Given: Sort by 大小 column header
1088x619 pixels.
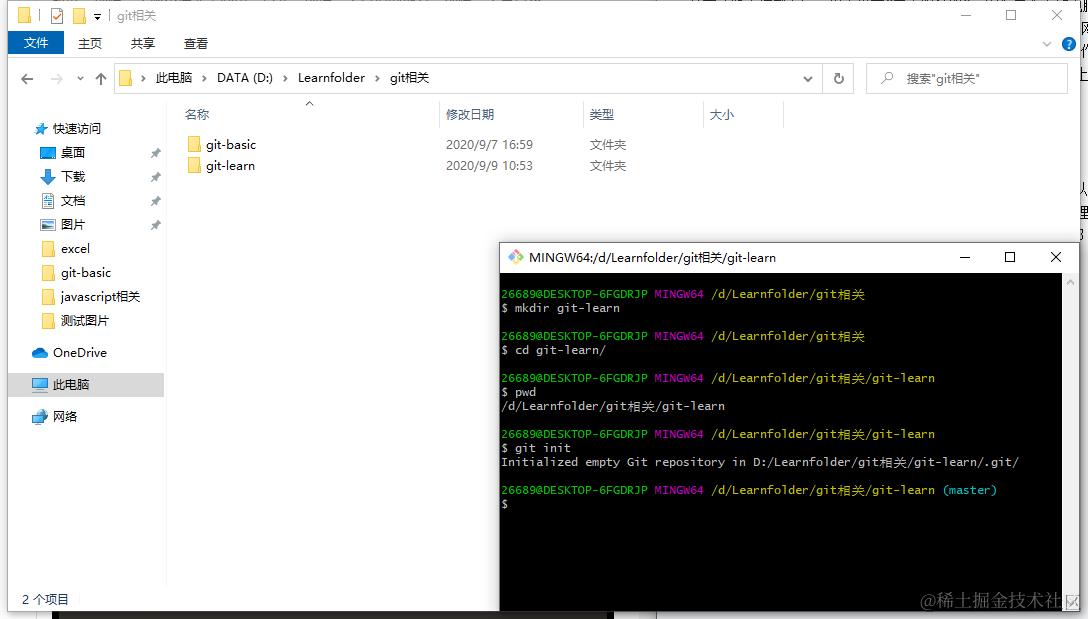Looking at the screenshot, I should pos(721,115).
